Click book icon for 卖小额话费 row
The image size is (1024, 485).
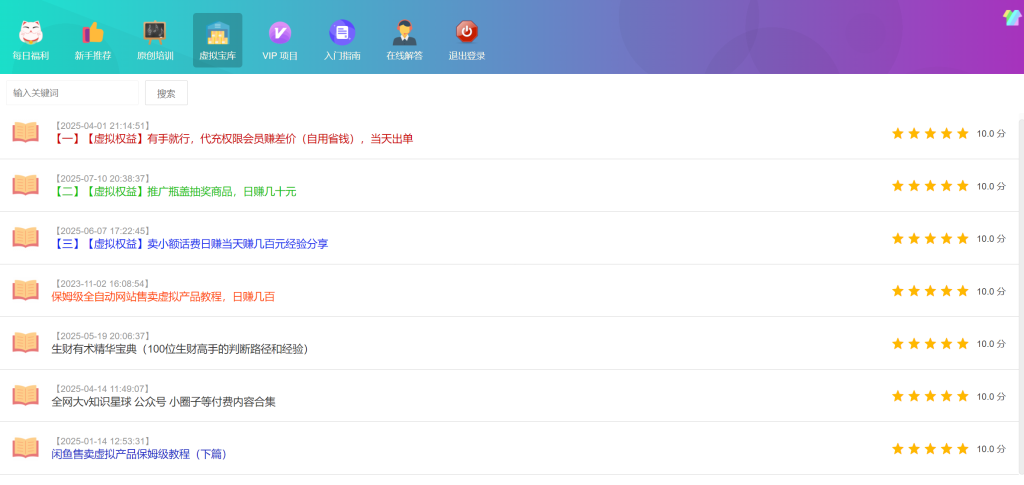[25, 238]
